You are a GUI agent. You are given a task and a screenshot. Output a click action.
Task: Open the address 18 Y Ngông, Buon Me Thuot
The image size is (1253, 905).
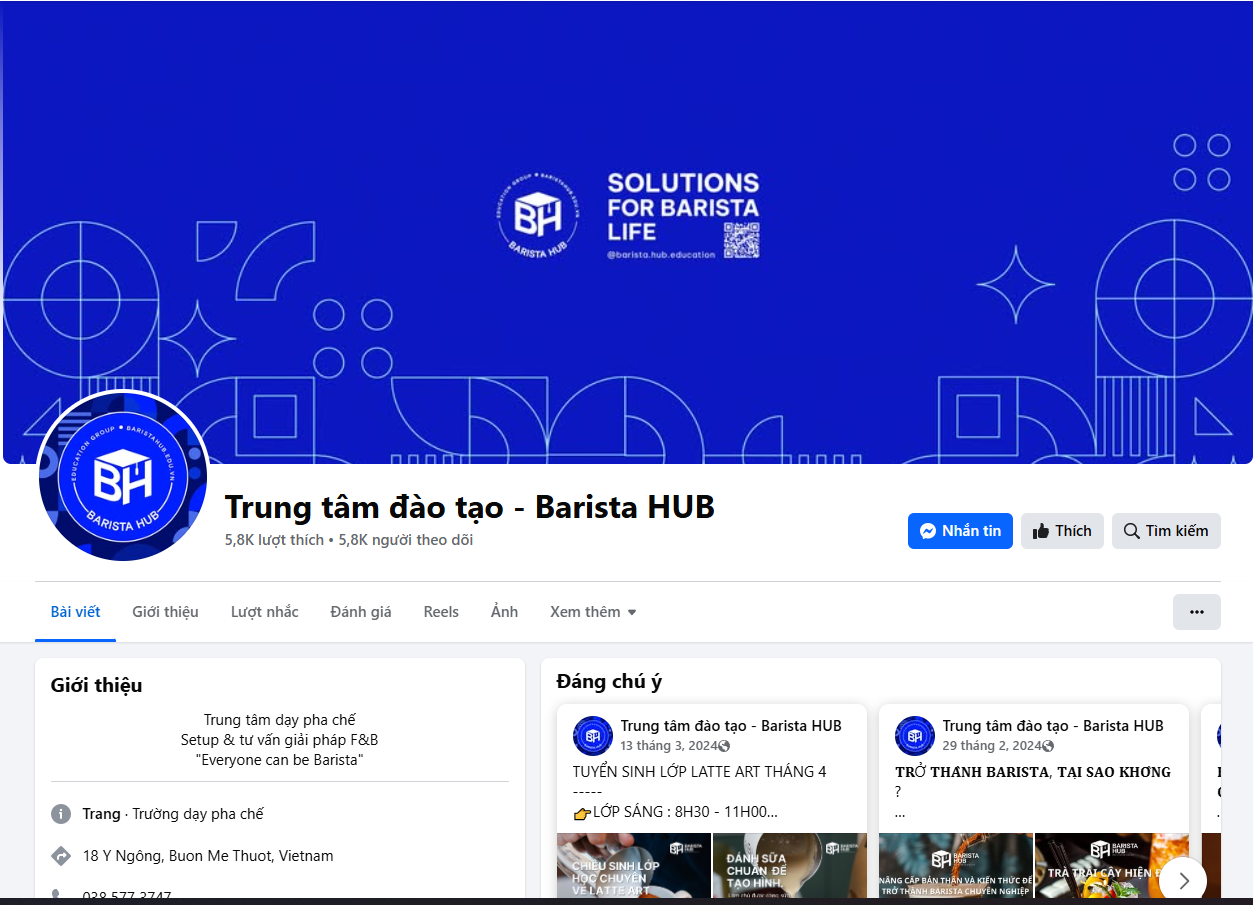click(x=208, y=856)
